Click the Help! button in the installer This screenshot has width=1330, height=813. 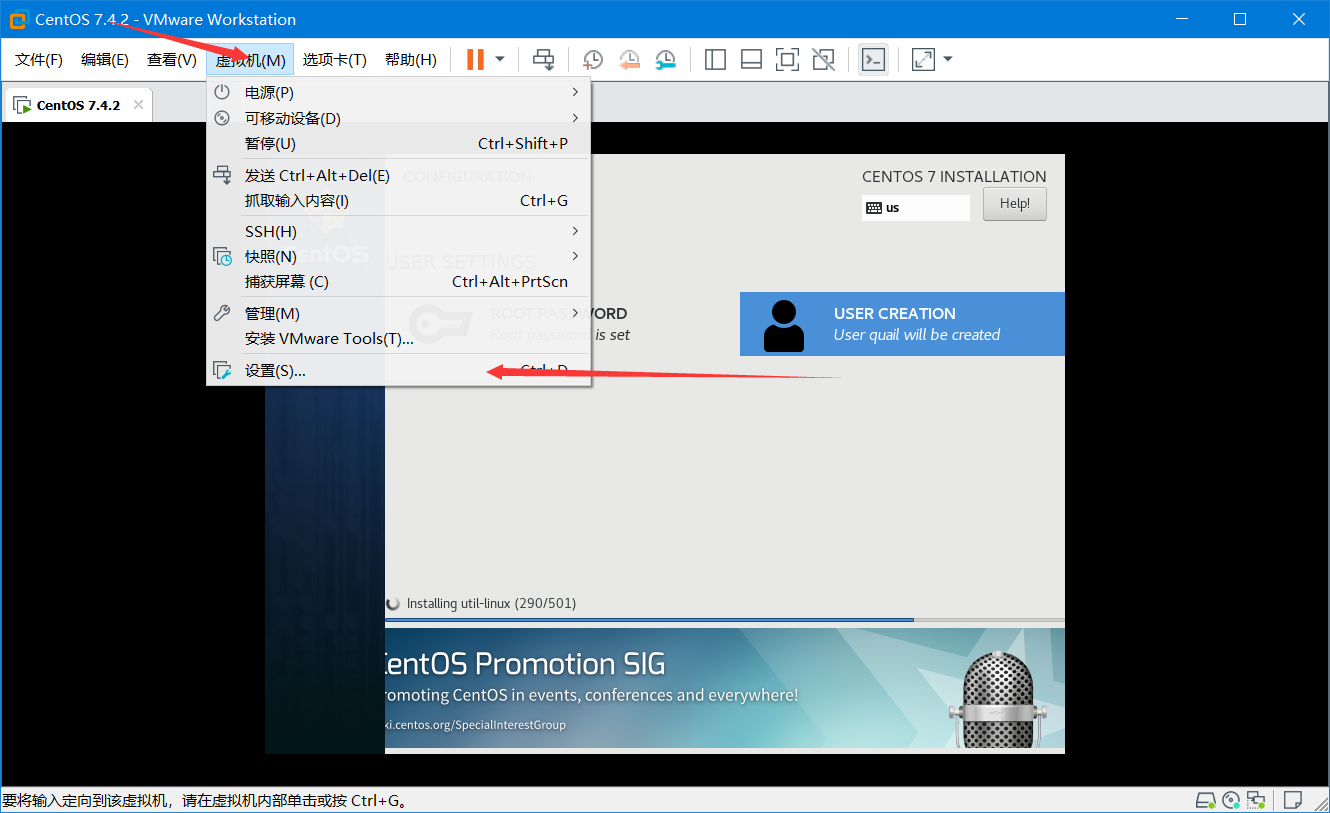(1014, 203)
